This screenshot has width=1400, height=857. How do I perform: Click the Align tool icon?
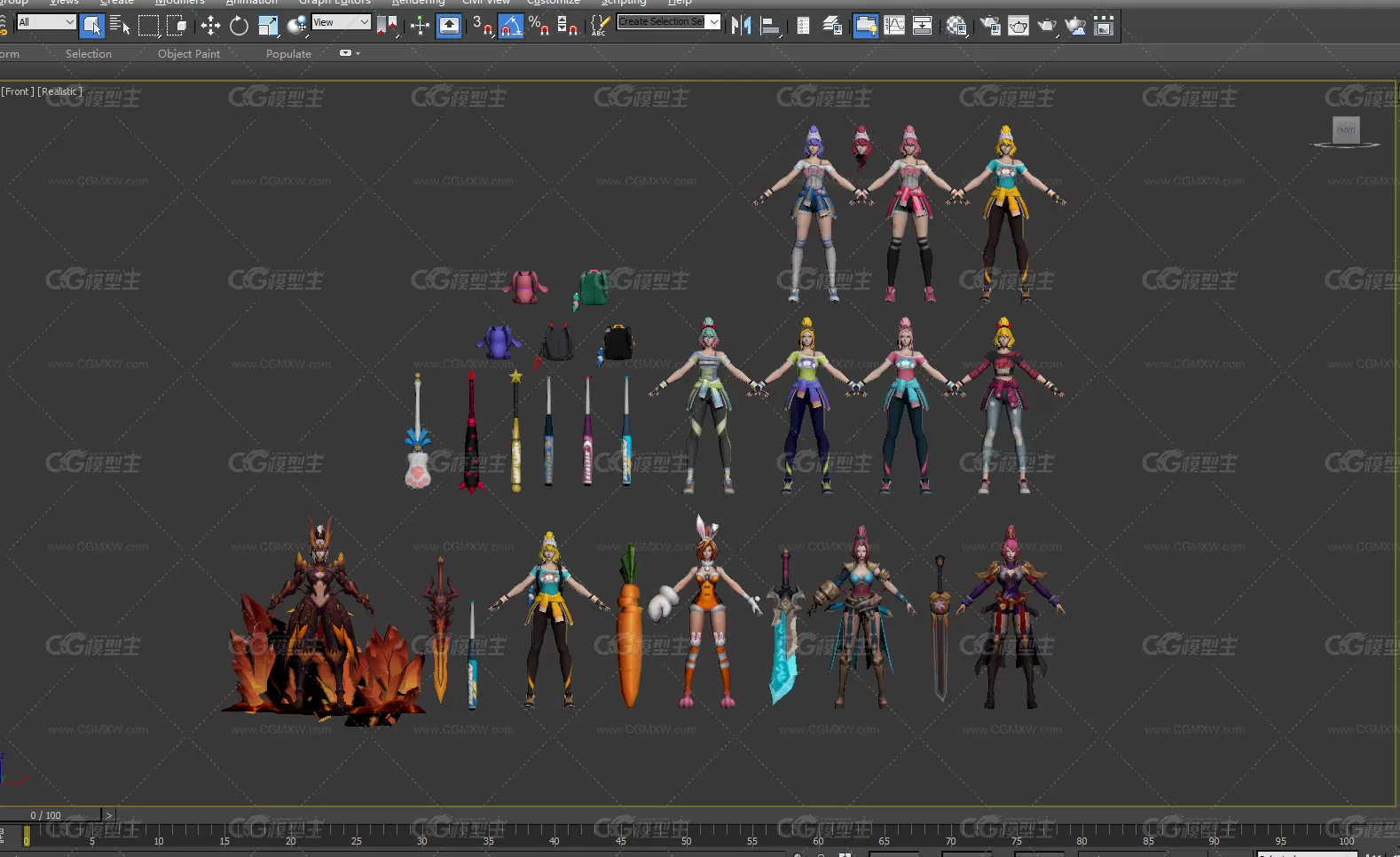tap(770, 26)
